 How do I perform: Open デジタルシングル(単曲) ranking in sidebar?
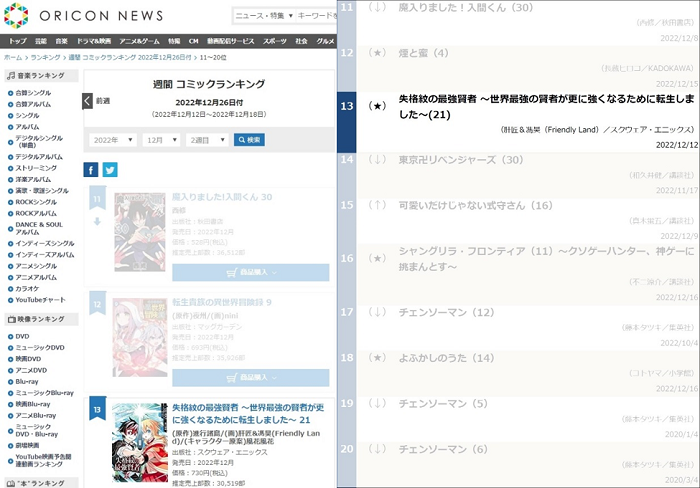[x=39, y=142]
